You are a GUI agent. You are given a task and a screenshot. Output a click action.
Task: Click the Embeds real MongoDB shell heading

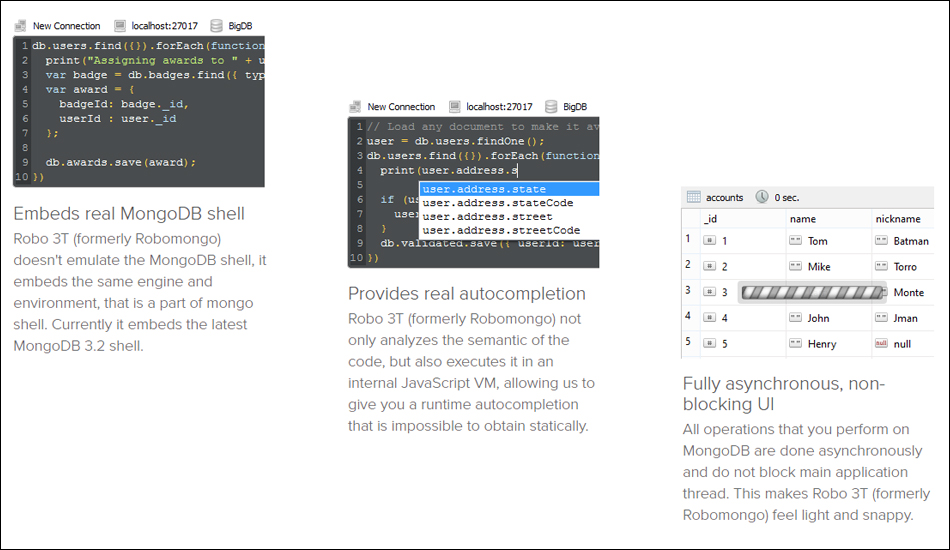129,214
